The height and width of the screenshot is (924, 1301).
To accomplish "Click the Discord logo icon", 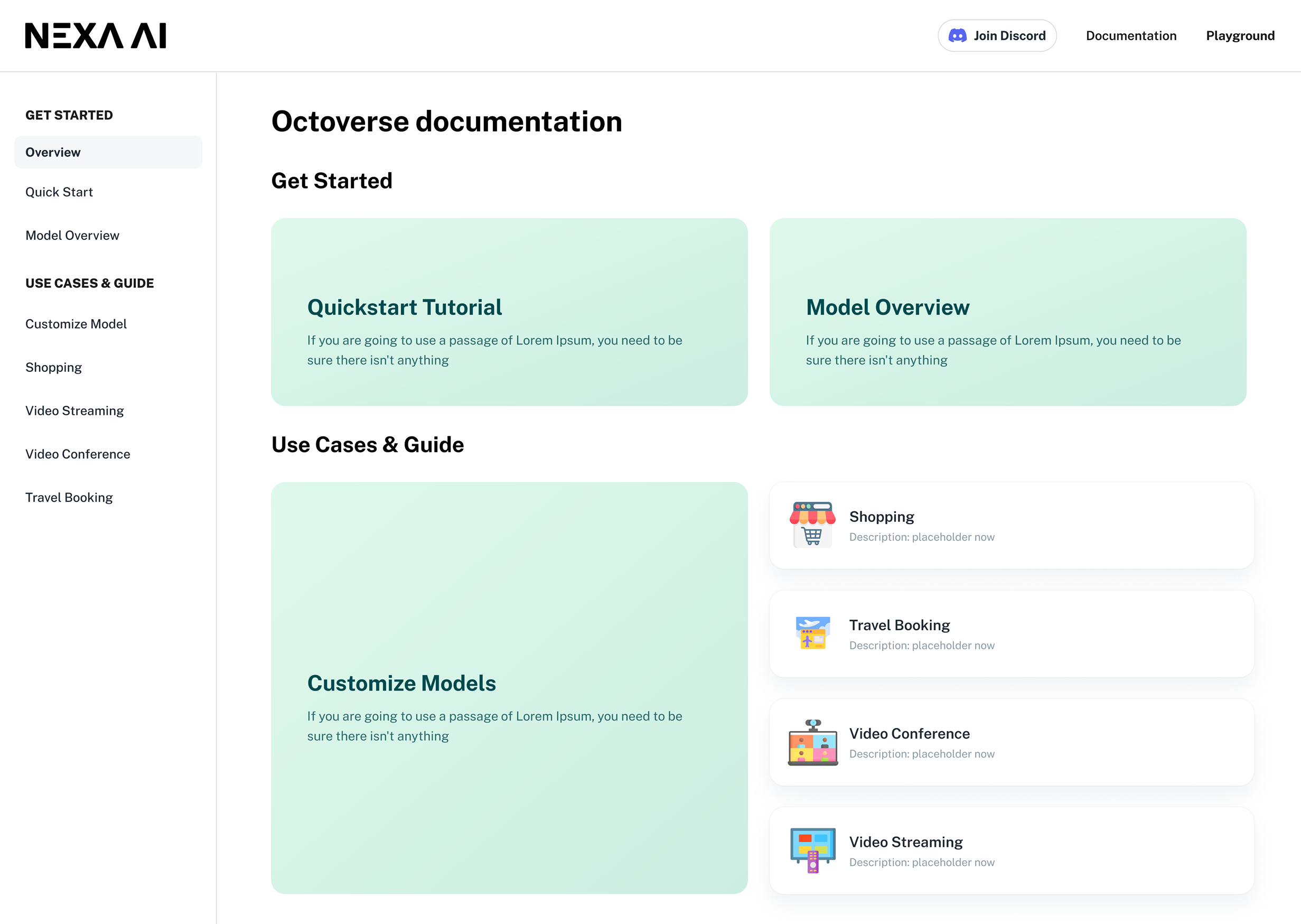I will tap(958, 36).
